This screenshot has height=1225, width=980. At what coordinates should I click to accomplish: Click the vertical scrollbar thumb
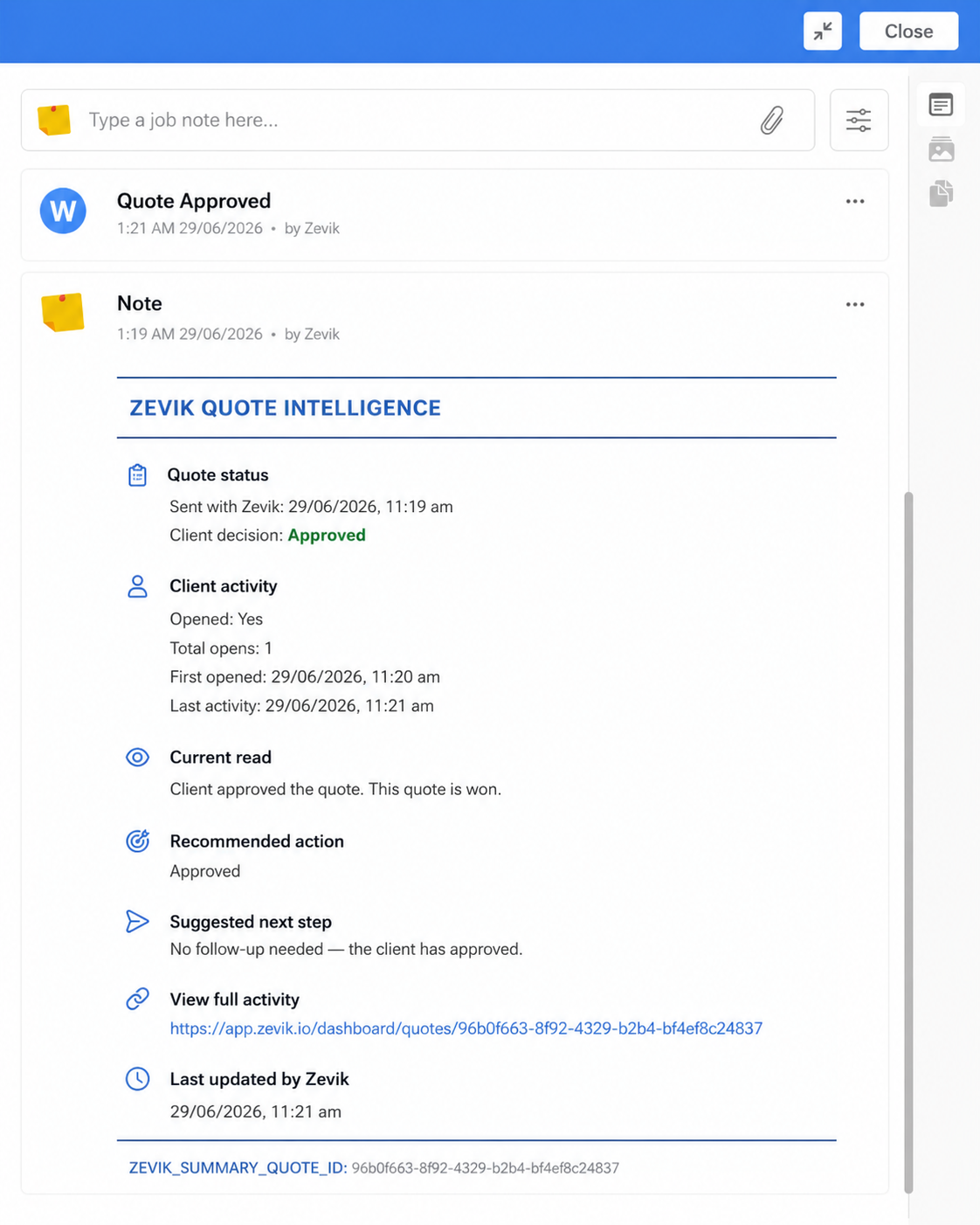pos(908,842)
